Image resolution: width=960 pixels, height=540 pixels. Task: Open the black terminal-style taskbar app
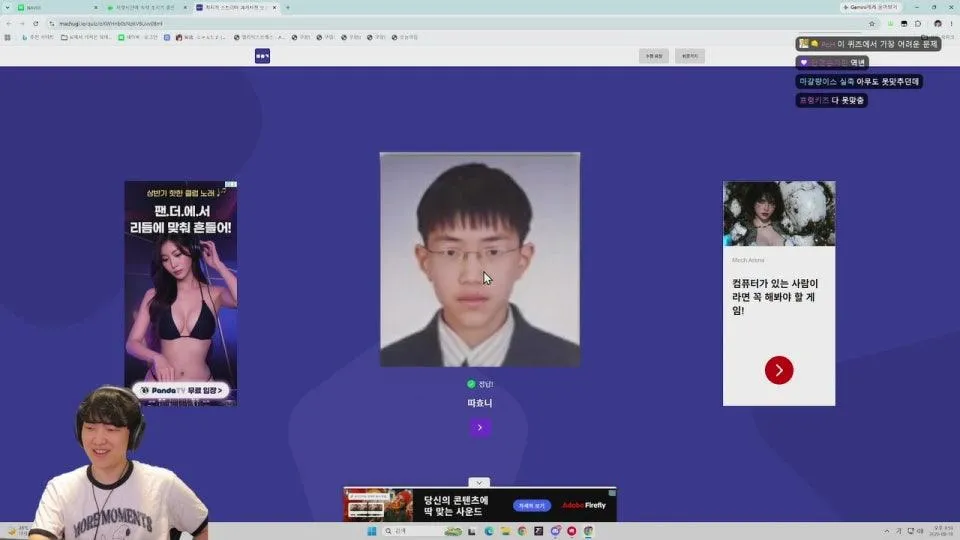coord(539,531)
